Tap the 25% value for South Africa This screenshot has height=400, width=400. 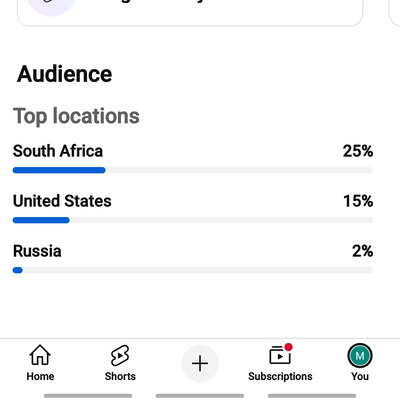pyautogui.click(x=358, y=151)
